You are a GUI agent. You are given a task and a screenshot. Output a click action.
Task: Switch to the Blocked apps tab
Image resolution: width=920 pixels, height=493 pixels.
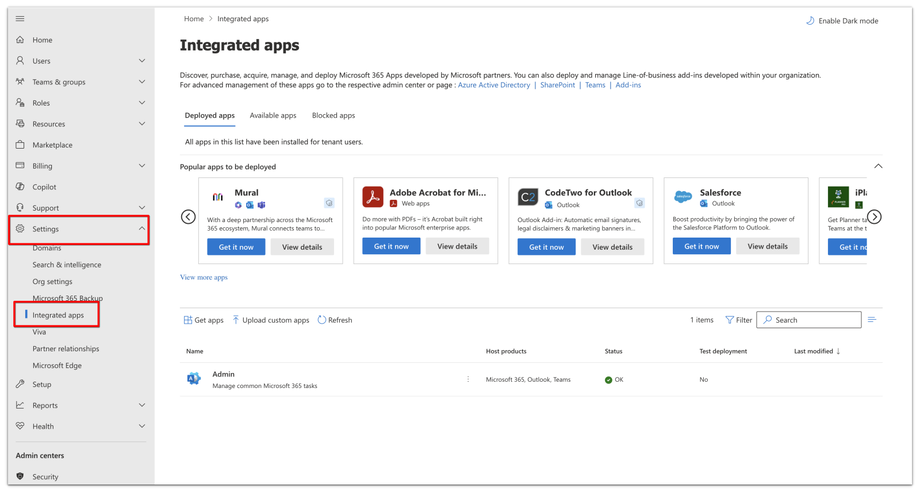[x=333, y=116]
